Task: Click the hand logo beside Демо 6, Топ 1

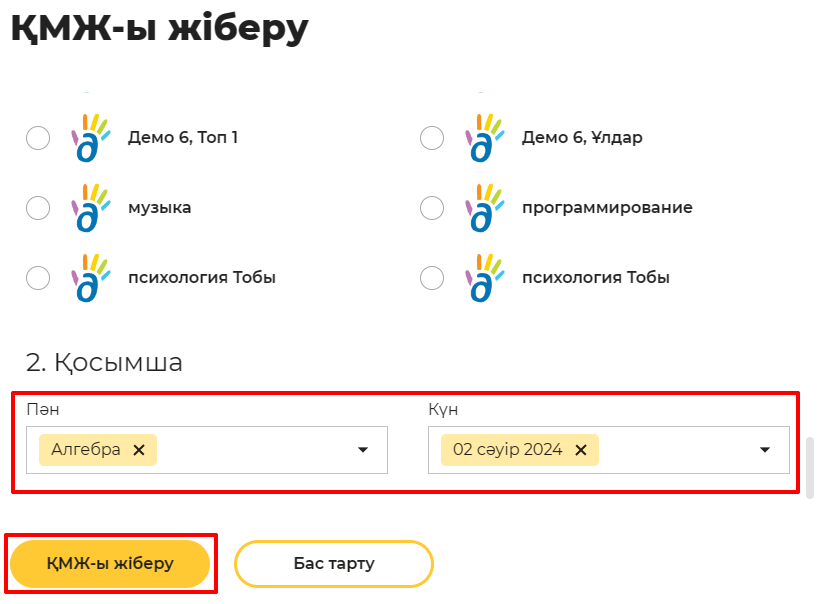Action: (x=91, y=138)
